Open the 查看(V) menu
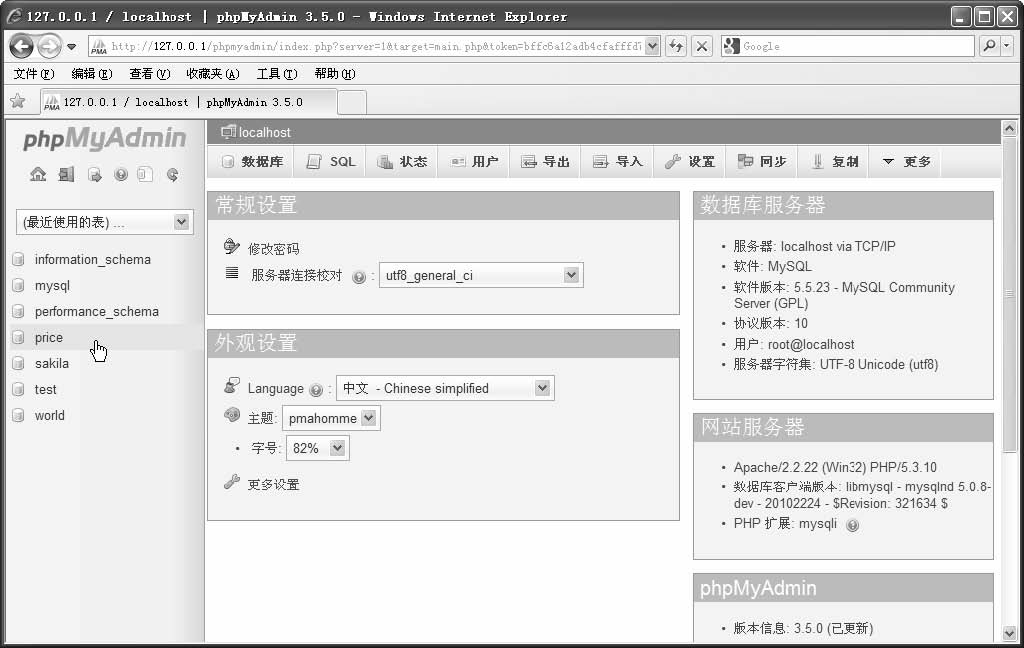This screenshot has height=648, width=1024. 149,74
